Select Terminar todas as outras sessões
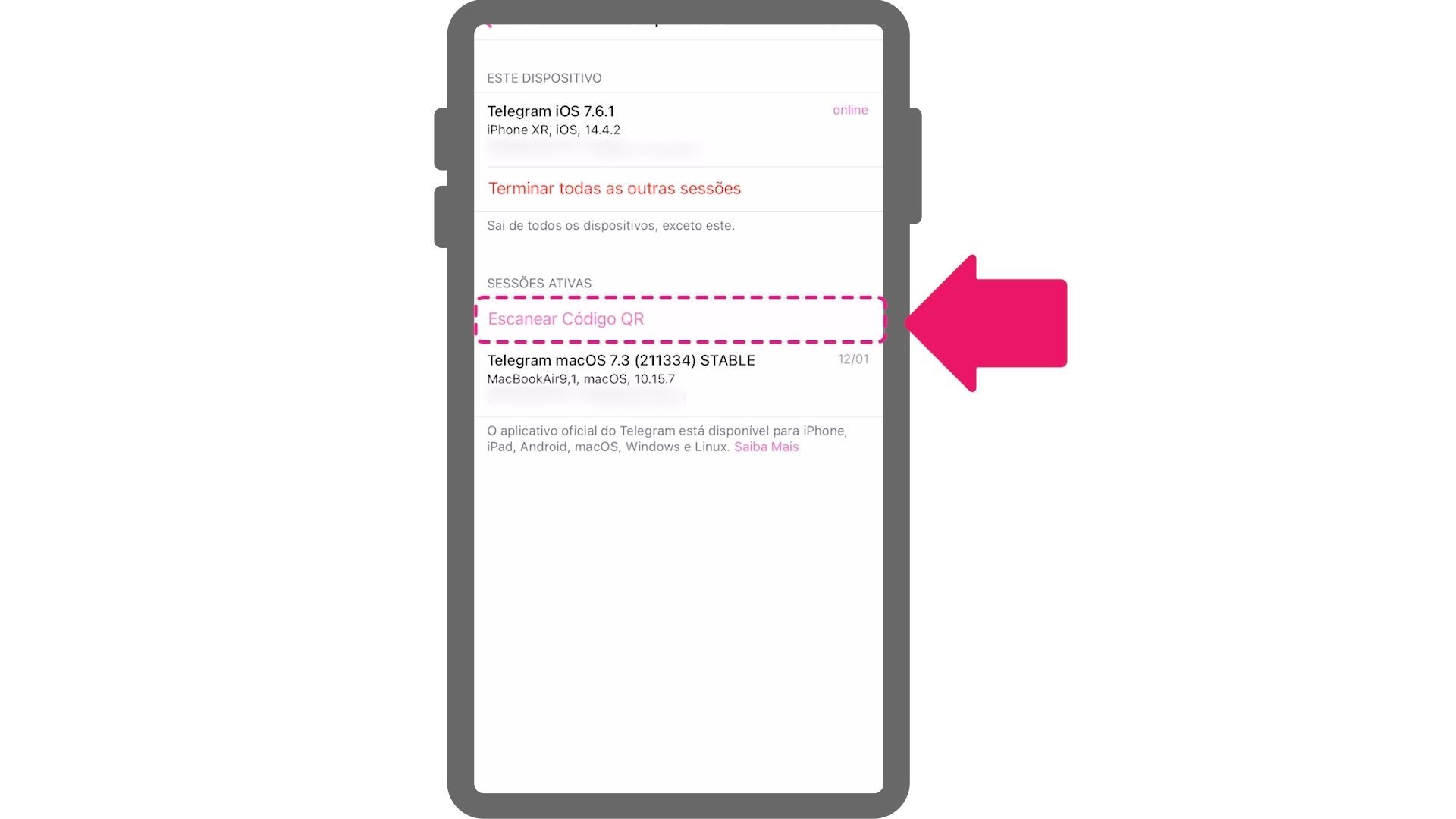This screenshot has width=1456, height=819. [614, 188]
